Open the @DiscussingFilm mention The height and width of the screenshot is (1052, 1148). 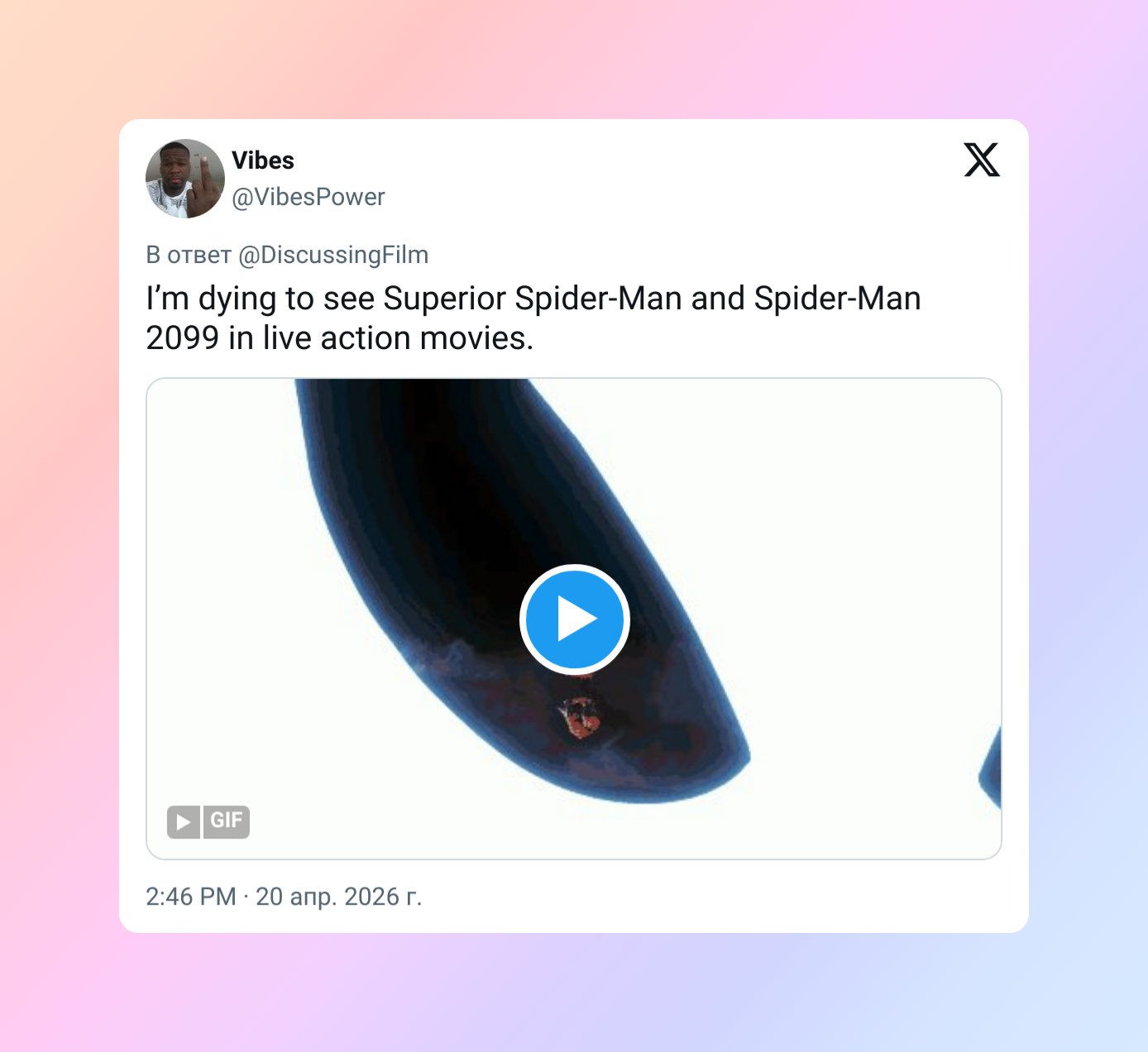[x=333, y=255]
